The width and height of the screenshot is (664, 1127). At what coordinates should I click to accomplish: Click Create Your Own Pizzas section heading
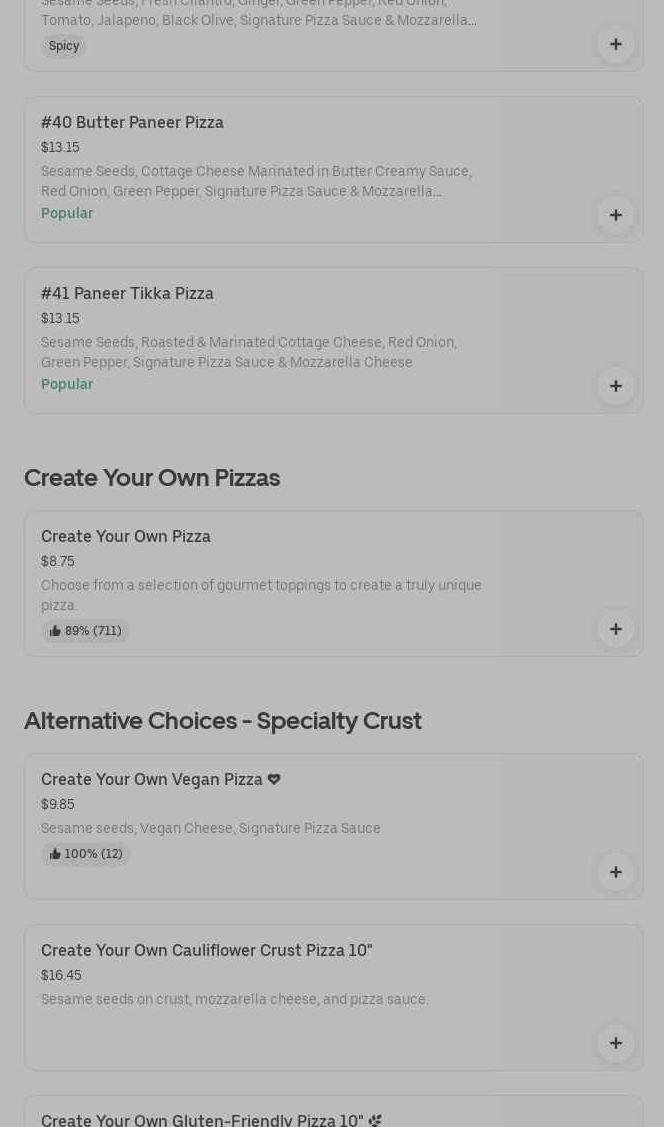[152, 478]
